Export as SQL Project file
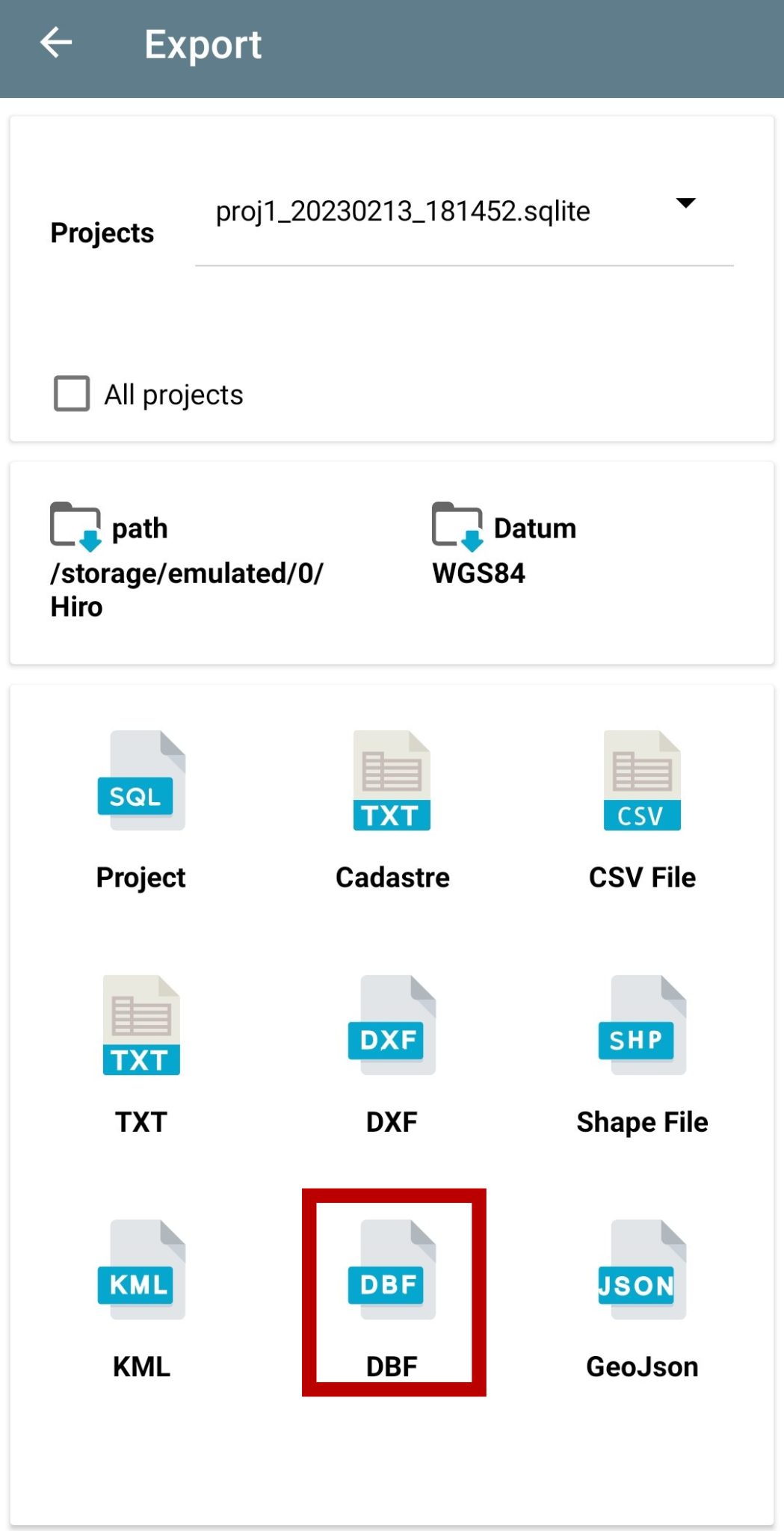Image resolution: width=784 pixels, height=1531 pixels. [x=141, y=780]
